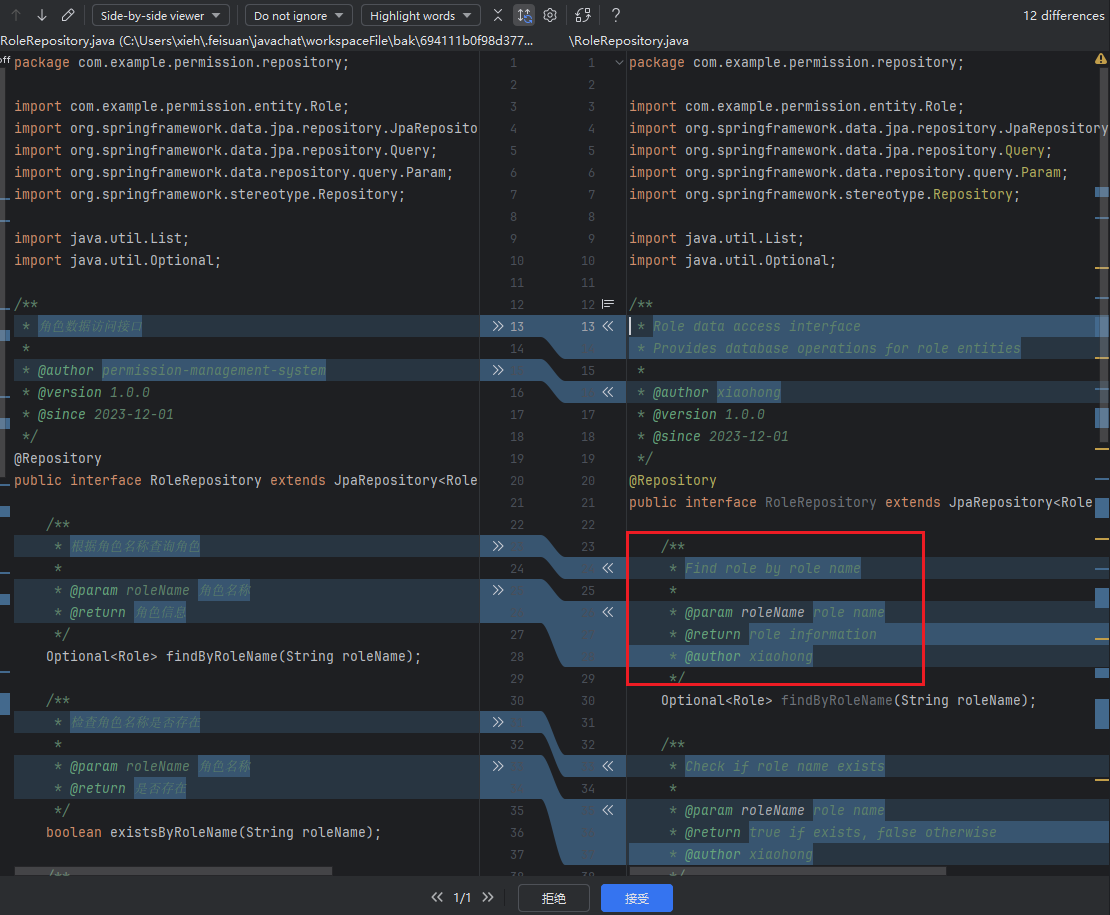
Task: Open the help question mark icon
Action: pyautogui.click(x=616, y=15)
